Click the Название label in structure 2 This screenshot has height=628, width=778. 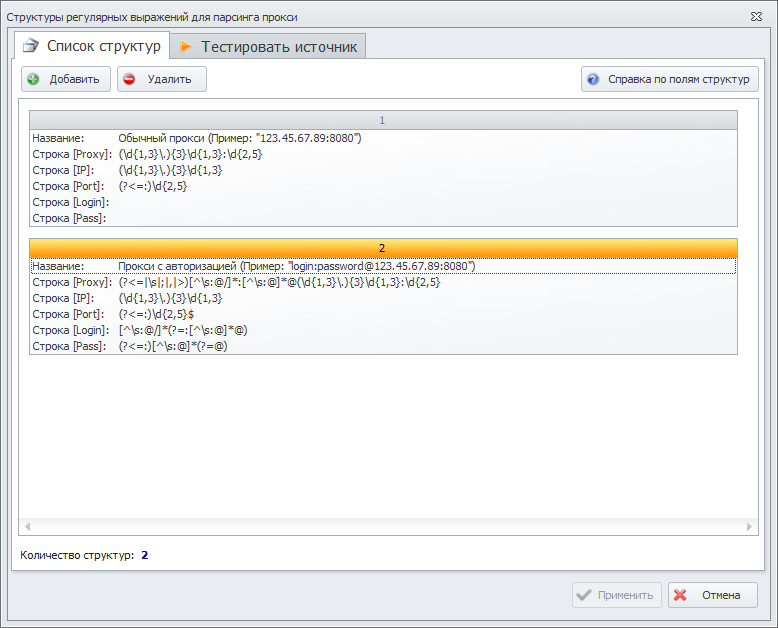click(x=58, y=266)
